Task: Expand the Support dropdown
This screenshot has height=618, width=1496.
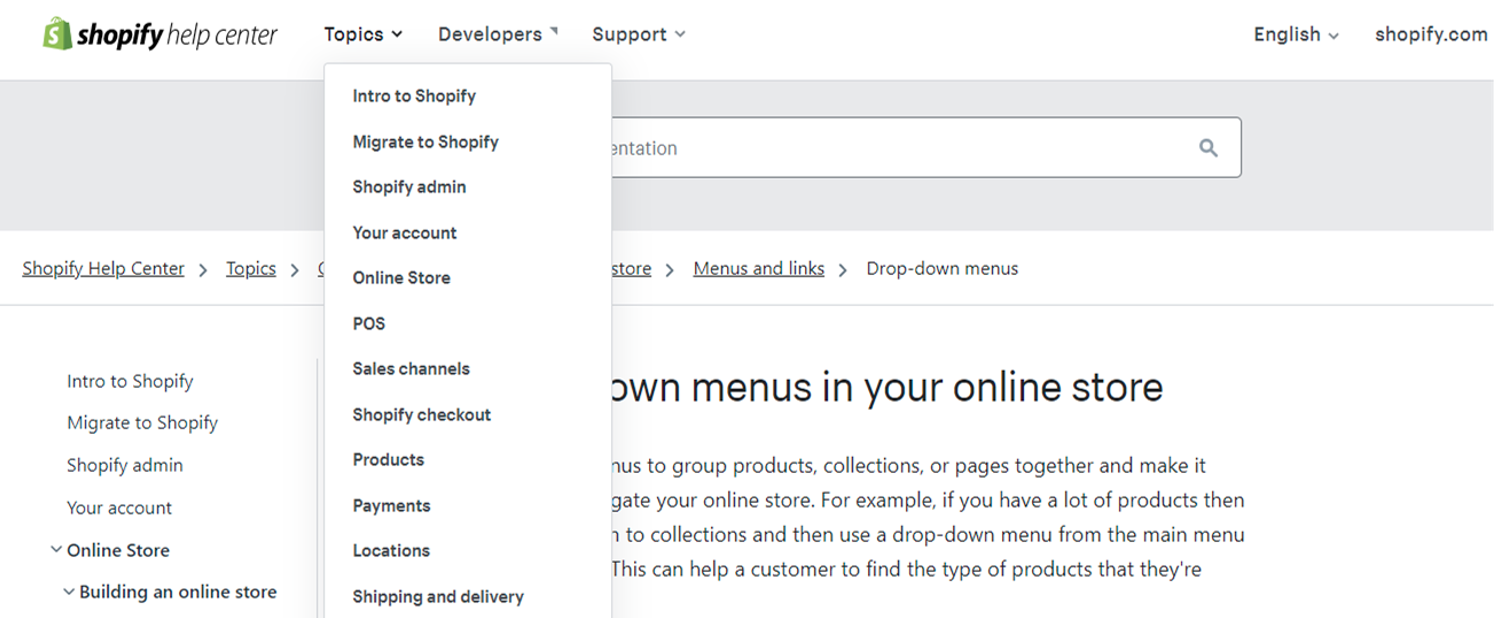Action: 638,34
